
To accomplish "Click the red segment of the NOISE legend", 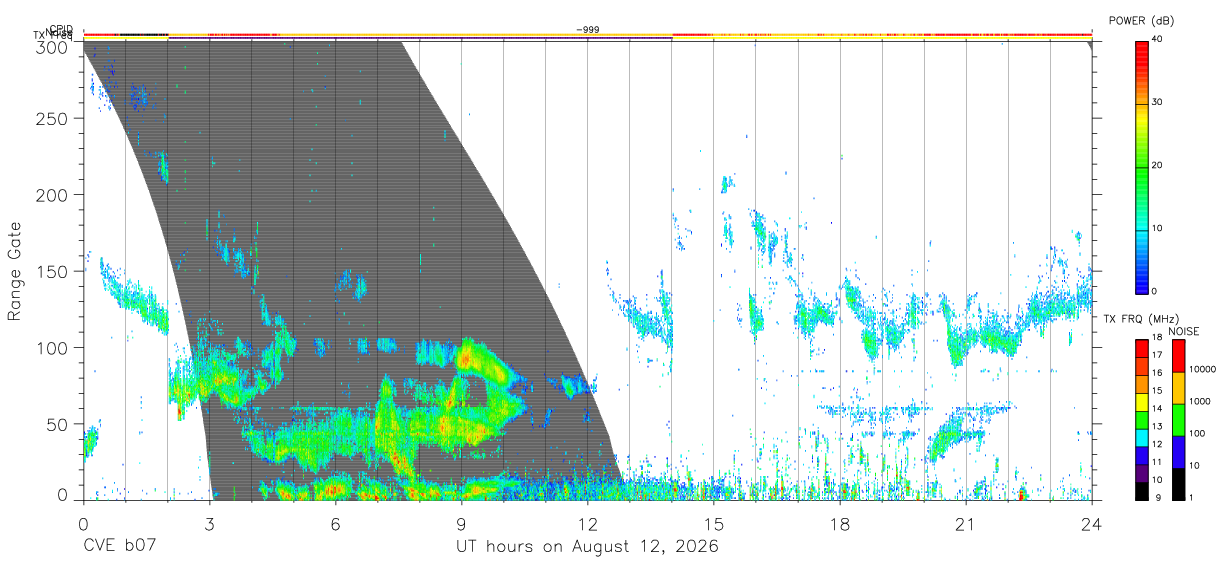I will (1178, 356).
